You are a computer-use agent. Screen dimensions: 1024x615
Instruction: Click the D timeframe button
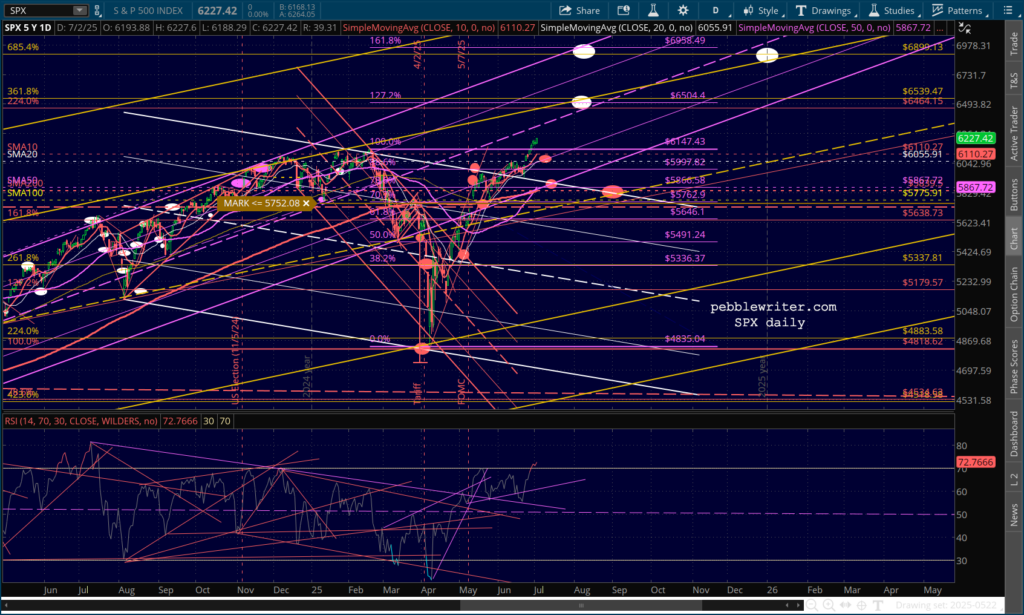point(716,10)
